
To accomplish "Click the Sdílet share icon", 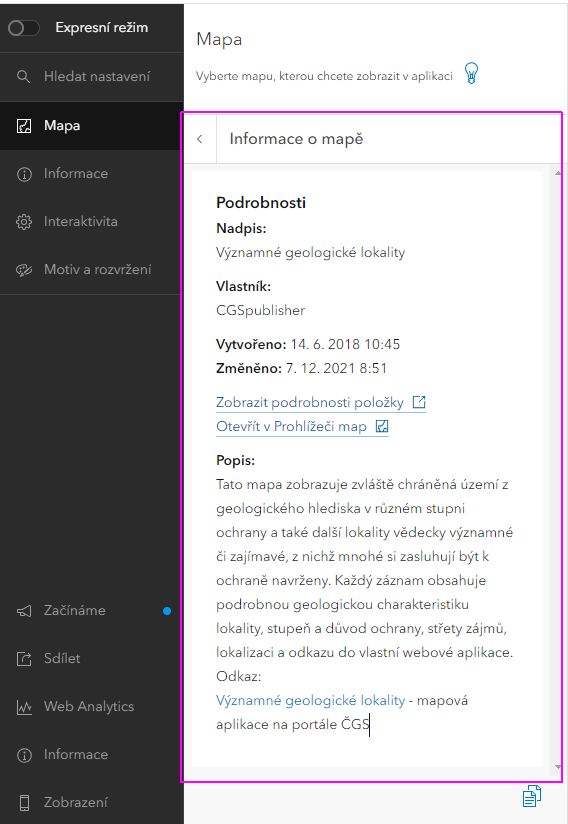I will point(24,659).
